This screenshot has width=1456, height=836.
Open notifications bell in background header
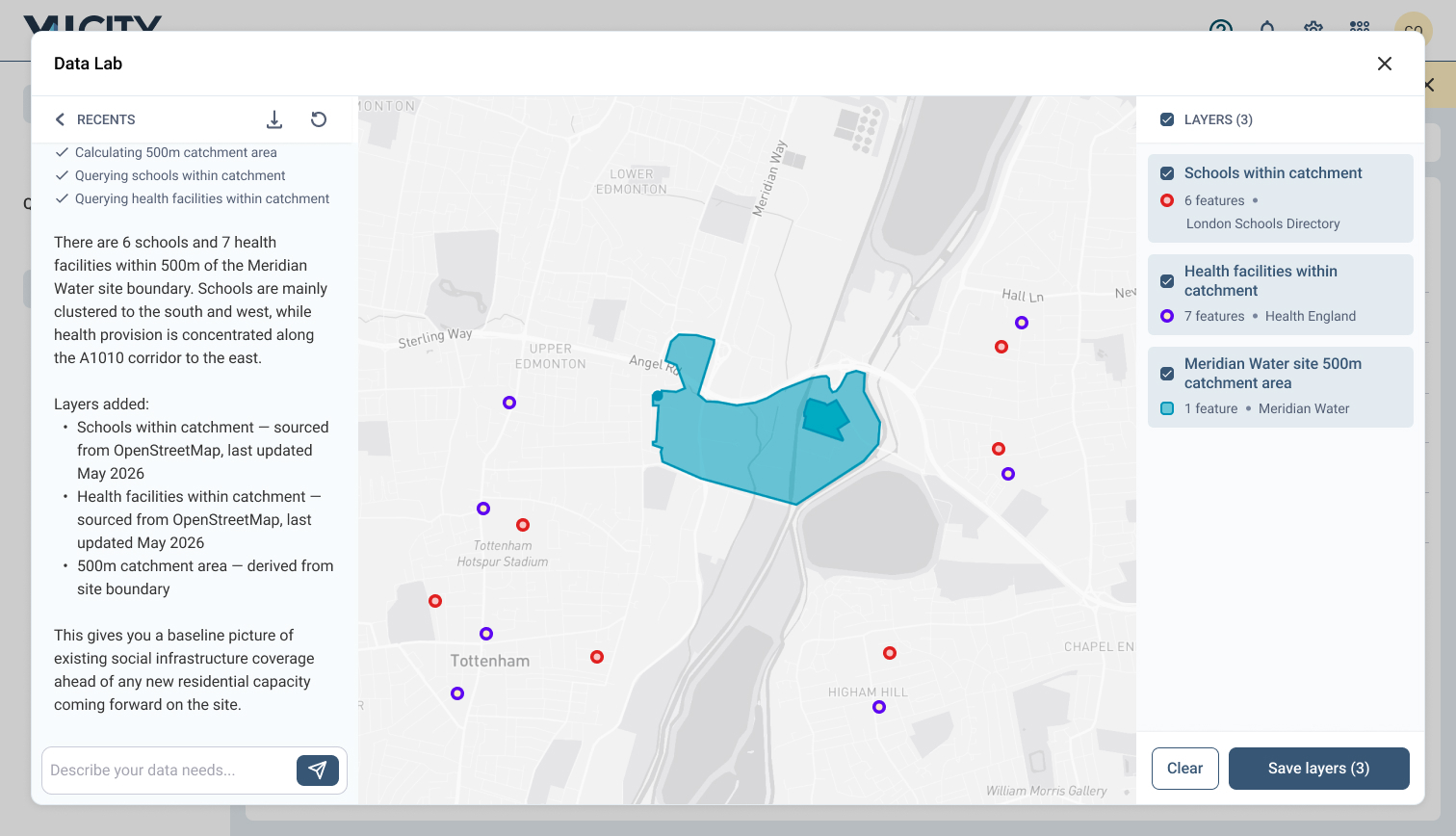(x=1267, y=27)
